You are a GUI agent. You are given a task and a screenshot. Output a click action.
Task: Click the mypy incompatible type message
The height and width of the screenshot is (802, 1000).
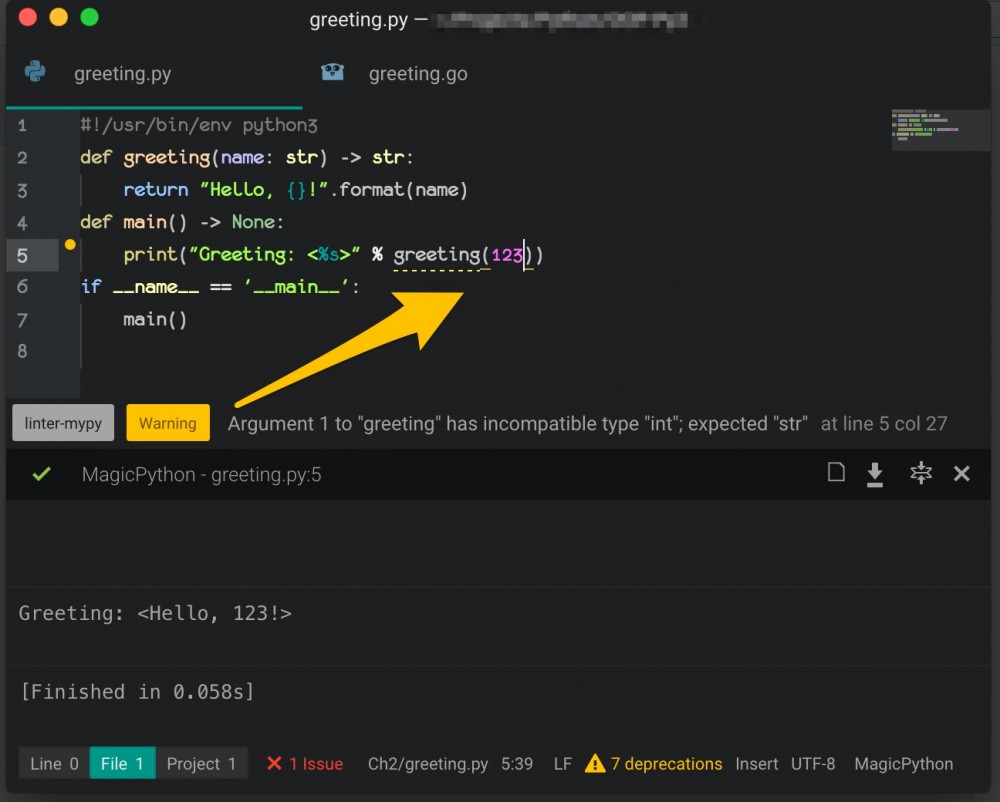click(517, 424)
